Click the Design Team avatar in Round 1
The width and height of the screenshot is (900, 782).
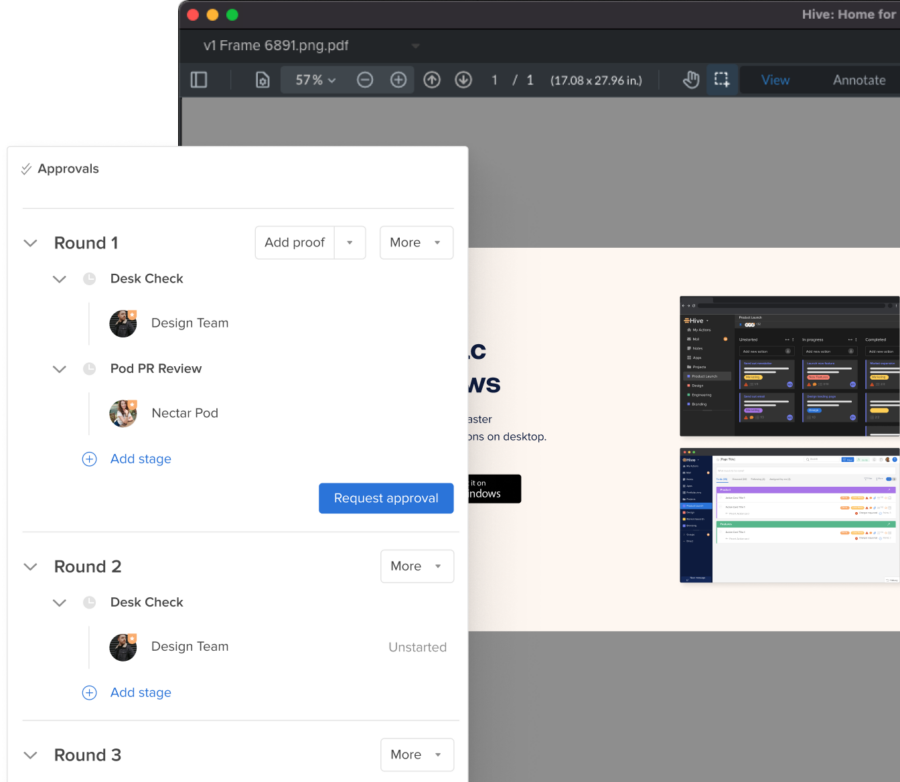123,323
